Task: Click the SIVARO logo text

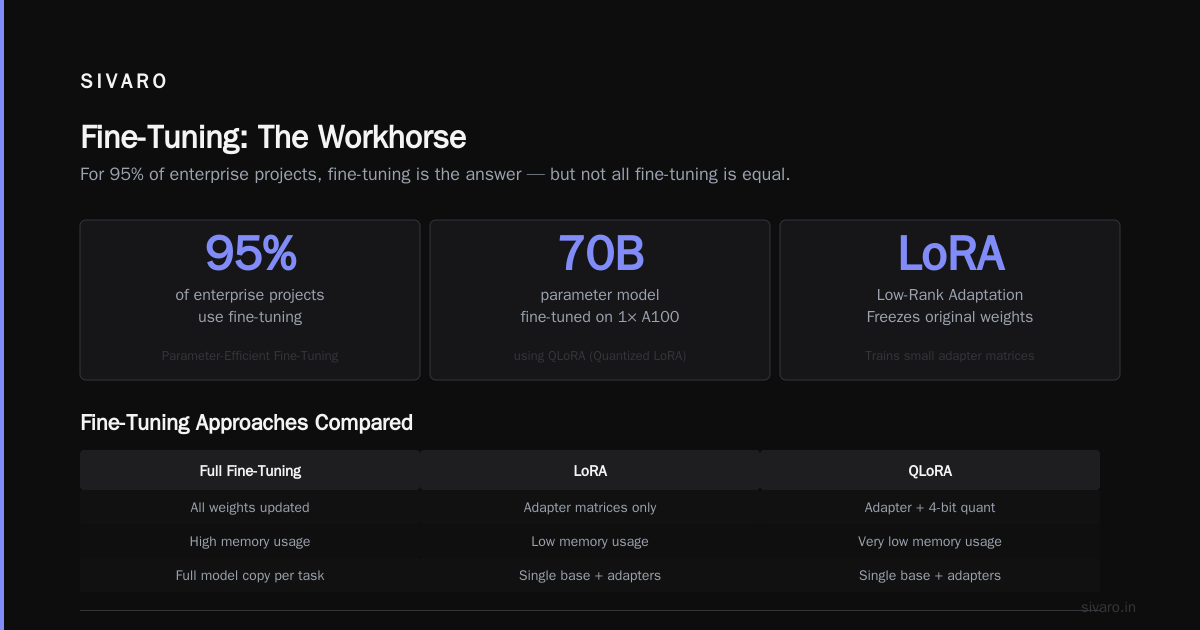Action: [x=124, y=82]
